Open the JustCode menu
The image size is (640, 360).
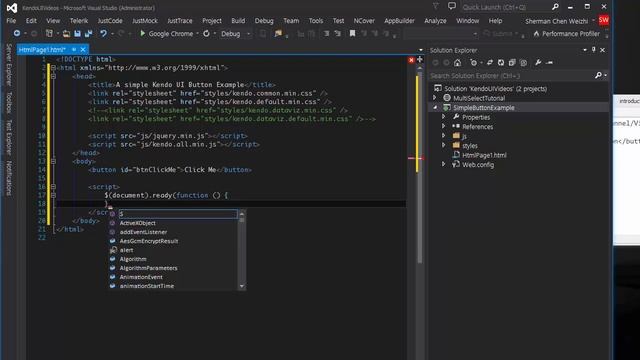(110, 20)
